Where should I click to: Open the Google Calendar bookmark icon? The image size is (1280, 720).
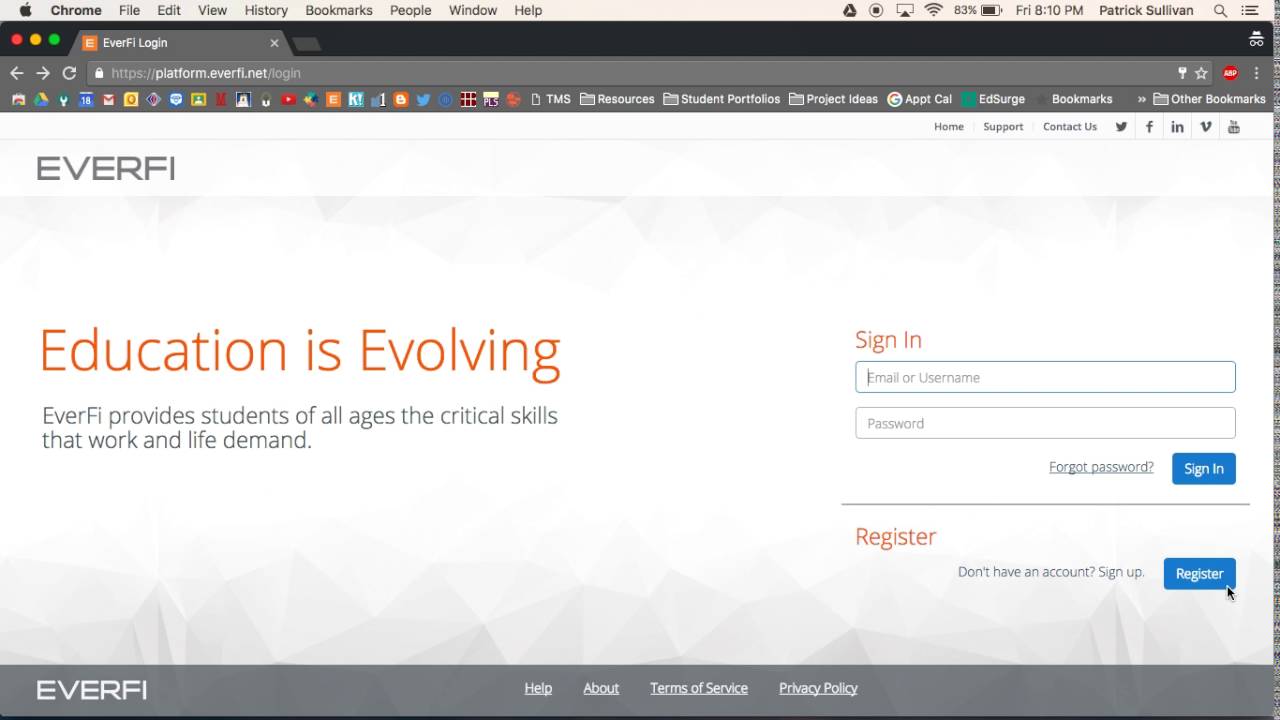[x=86, y=99]
